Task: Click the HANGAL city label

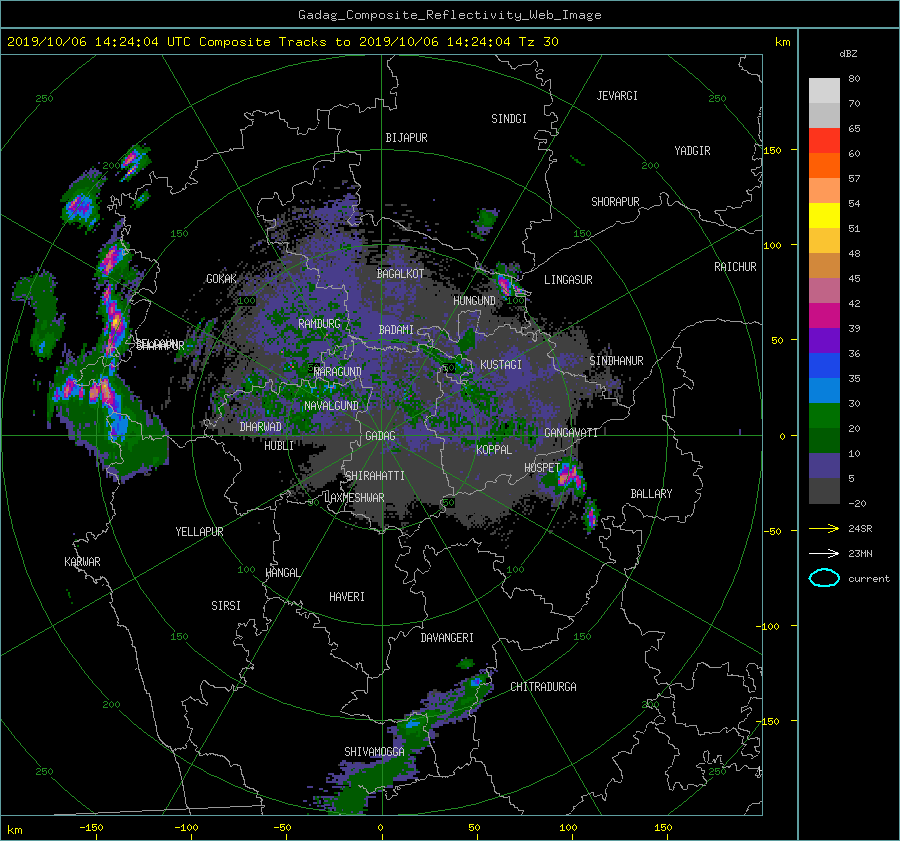Action: [283, 573]
